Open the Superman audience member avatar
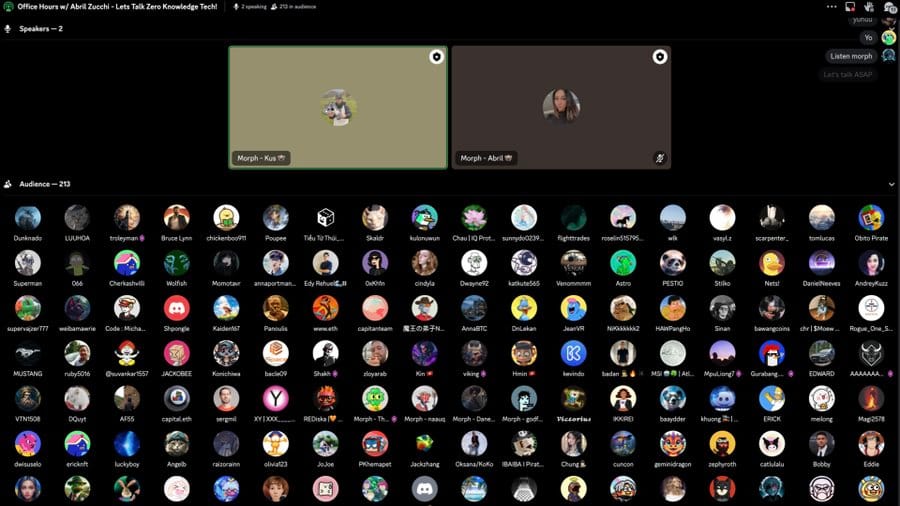 point(28,263)
